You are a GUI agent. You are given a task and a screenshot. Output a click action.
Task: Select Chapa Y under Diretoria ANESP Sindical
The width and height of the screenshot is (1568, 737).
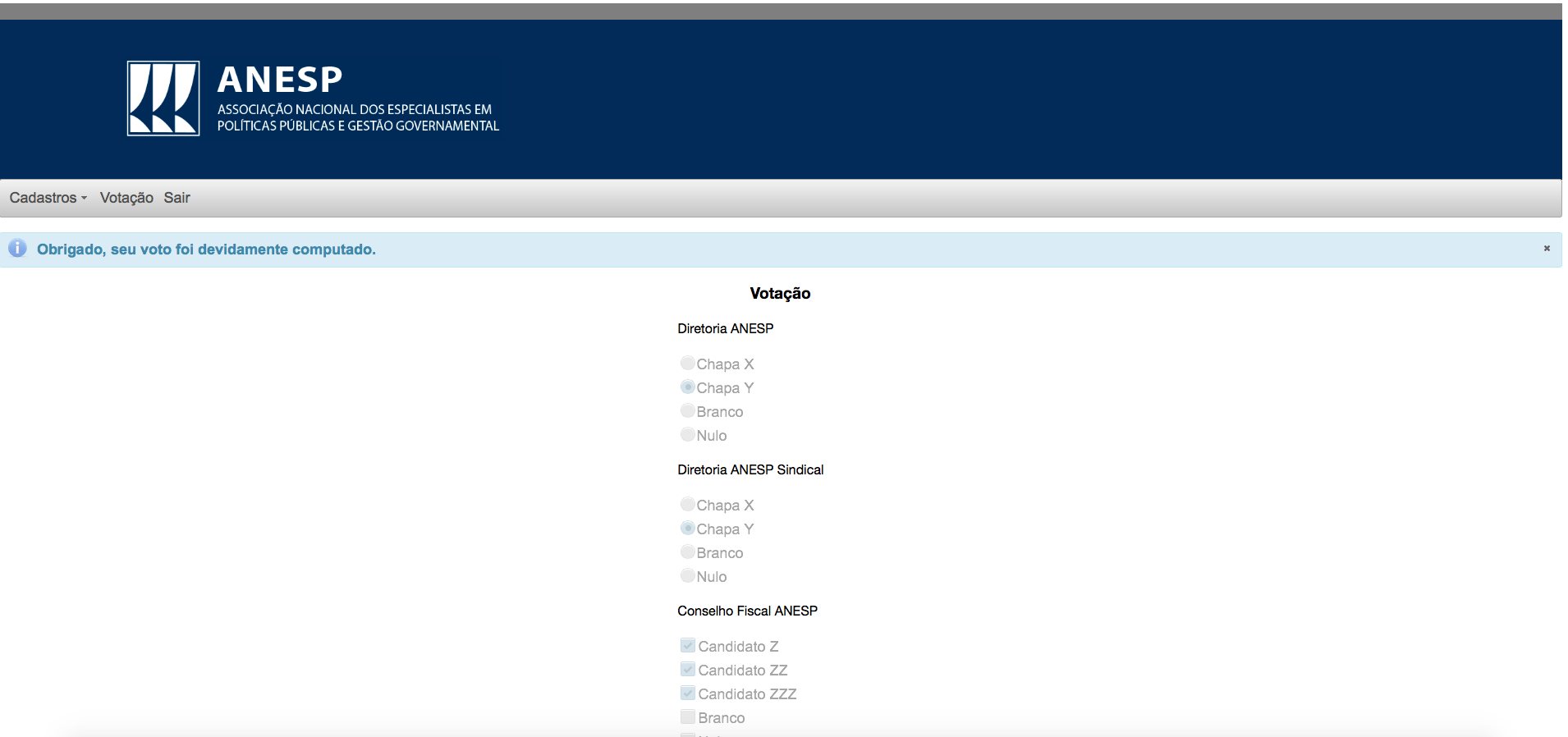tap(688, 528)
